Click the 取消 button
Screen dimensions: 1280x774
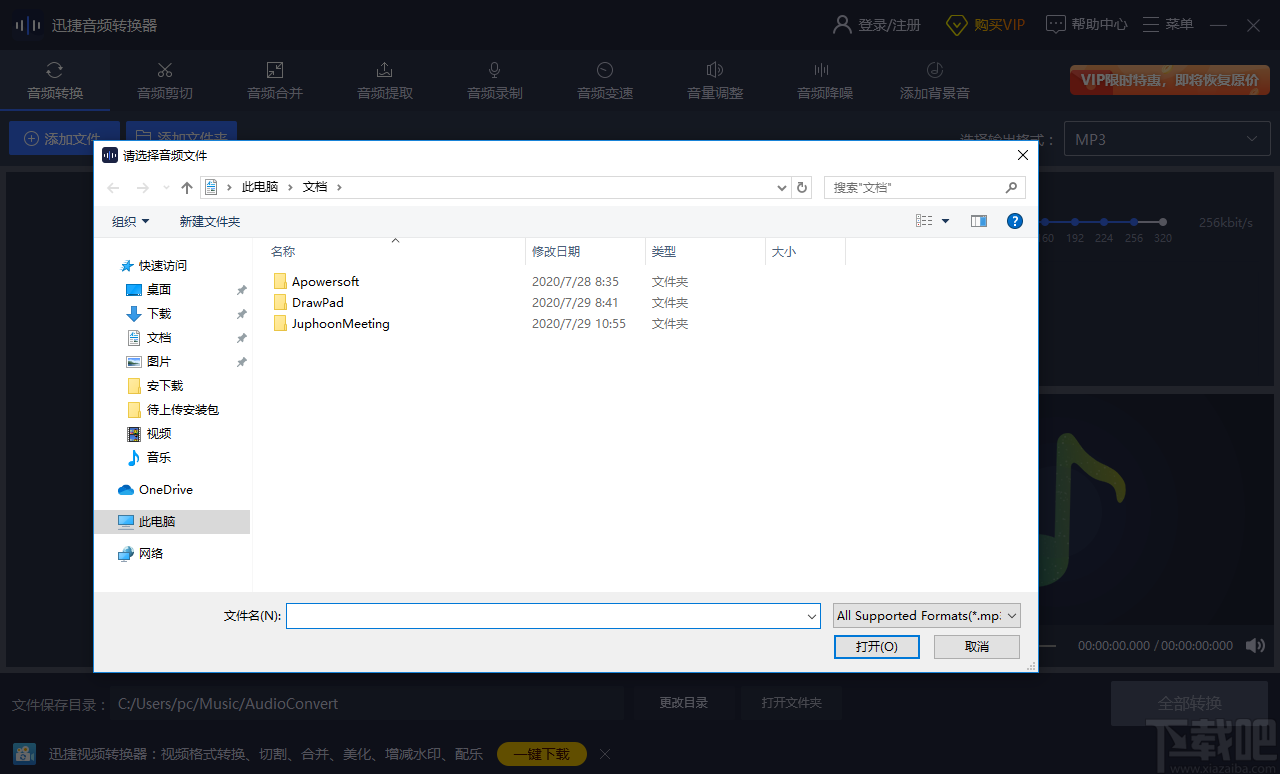point(977,647)
